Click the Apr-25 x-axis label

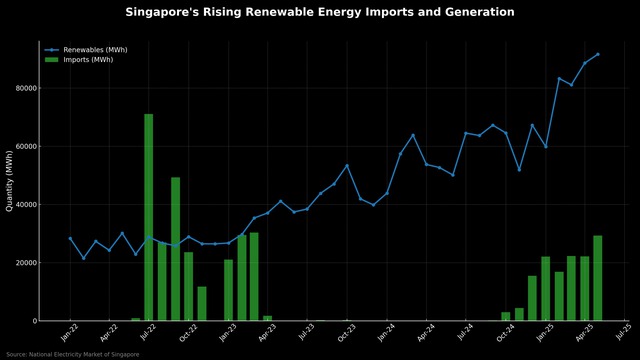[x=584, y=332]
